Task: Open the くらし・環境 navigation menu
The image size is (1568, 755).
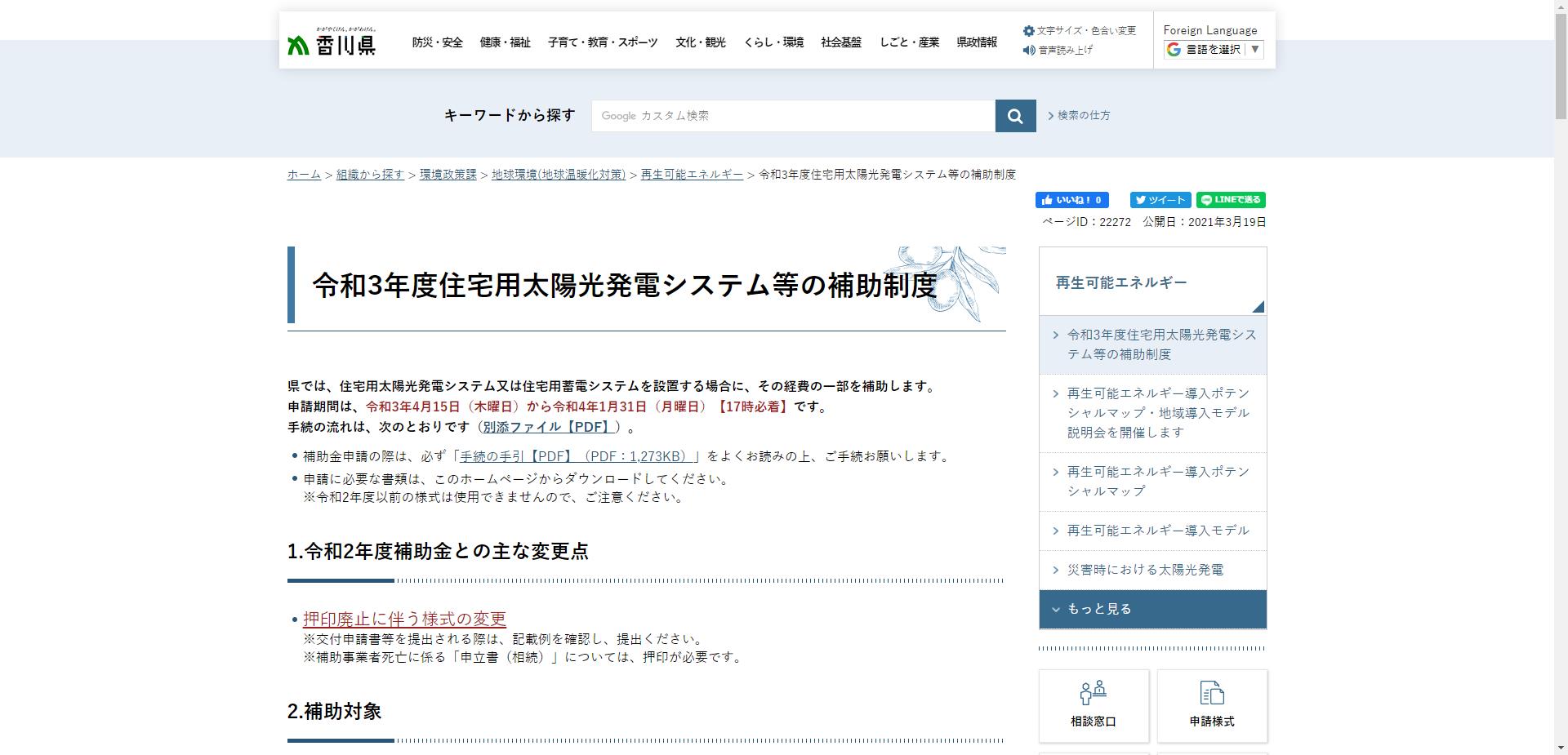Action: 771,42
